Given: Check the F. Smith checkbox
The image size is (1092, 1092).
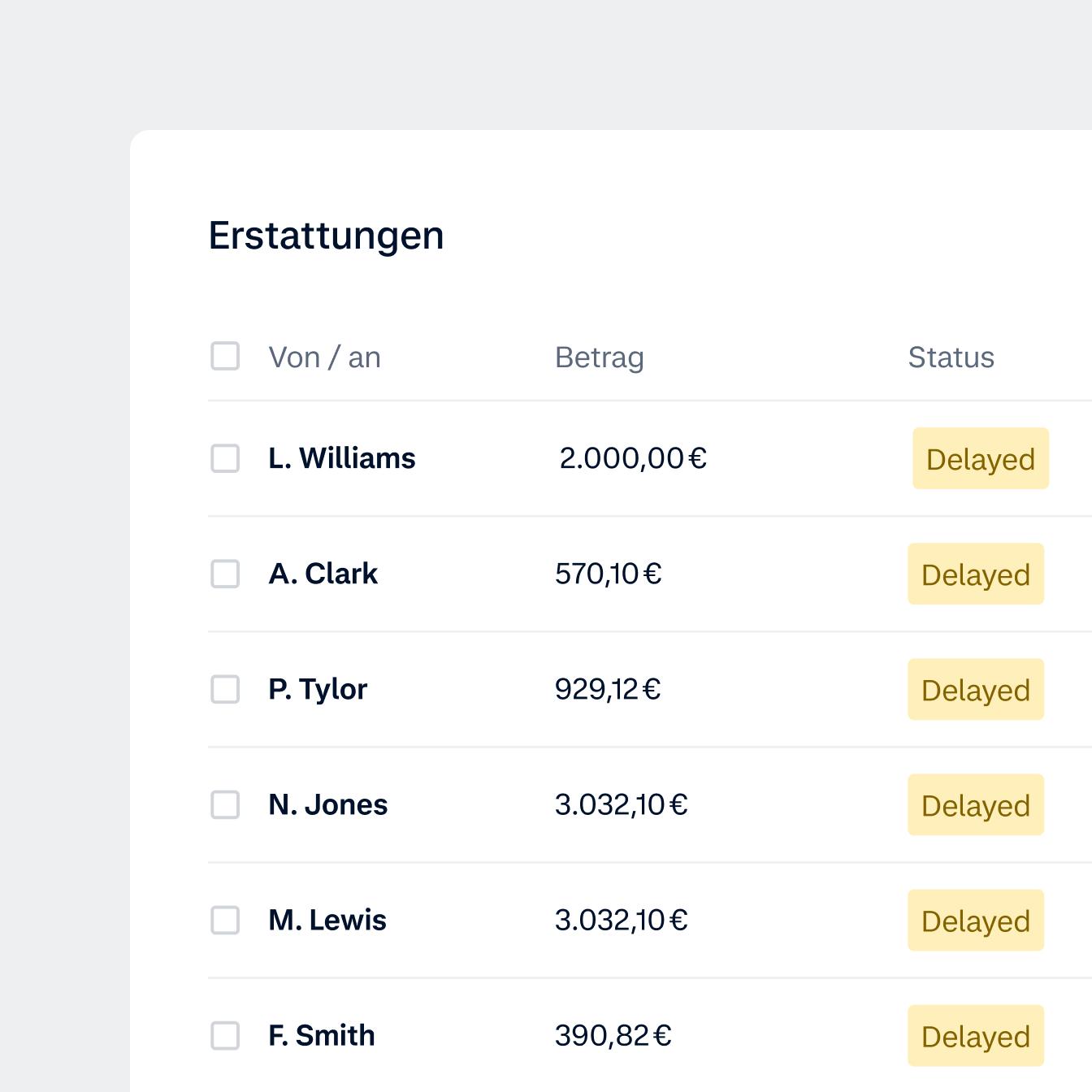Looking at the screenshot, I should pyautogui.click(x=225, y=1035).
